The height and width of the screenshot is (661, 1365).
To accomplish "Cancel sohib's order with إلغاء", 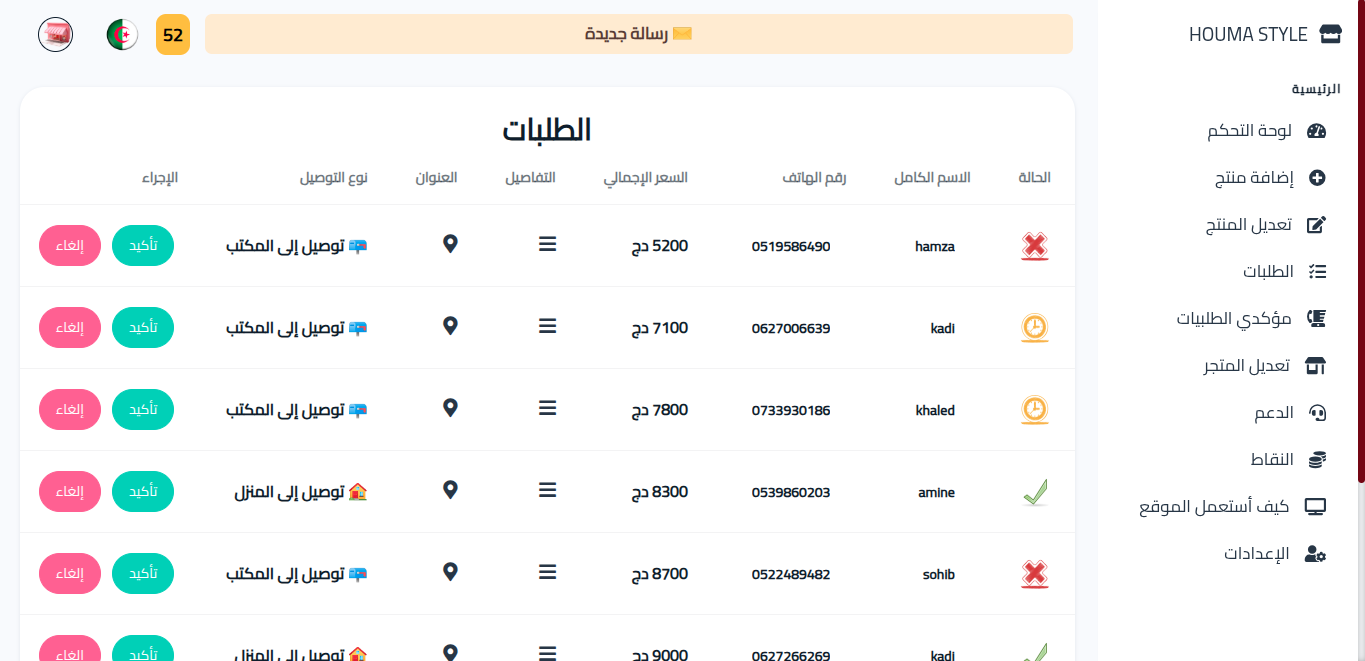I will [70, 574].
